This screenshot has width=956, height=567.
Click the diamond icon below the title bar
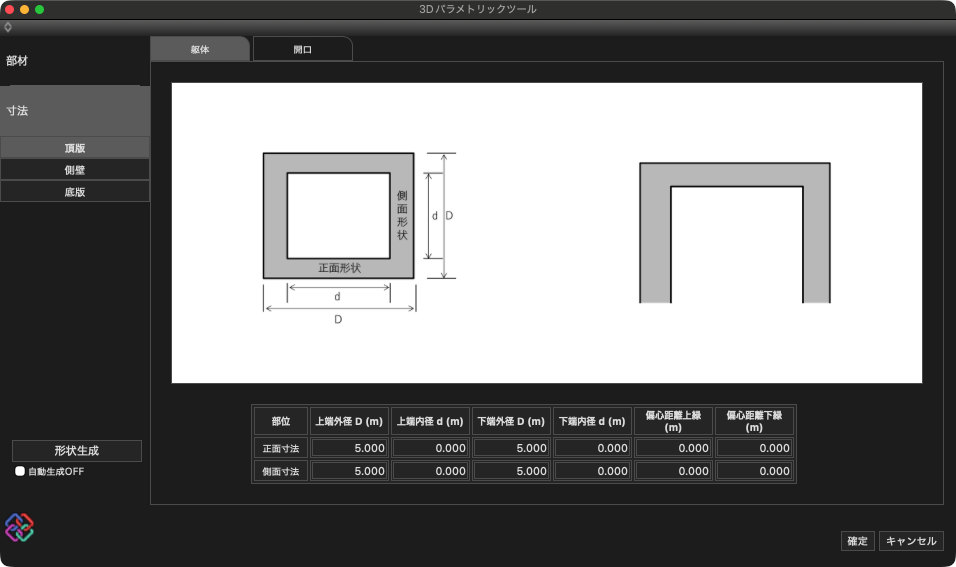9,27
